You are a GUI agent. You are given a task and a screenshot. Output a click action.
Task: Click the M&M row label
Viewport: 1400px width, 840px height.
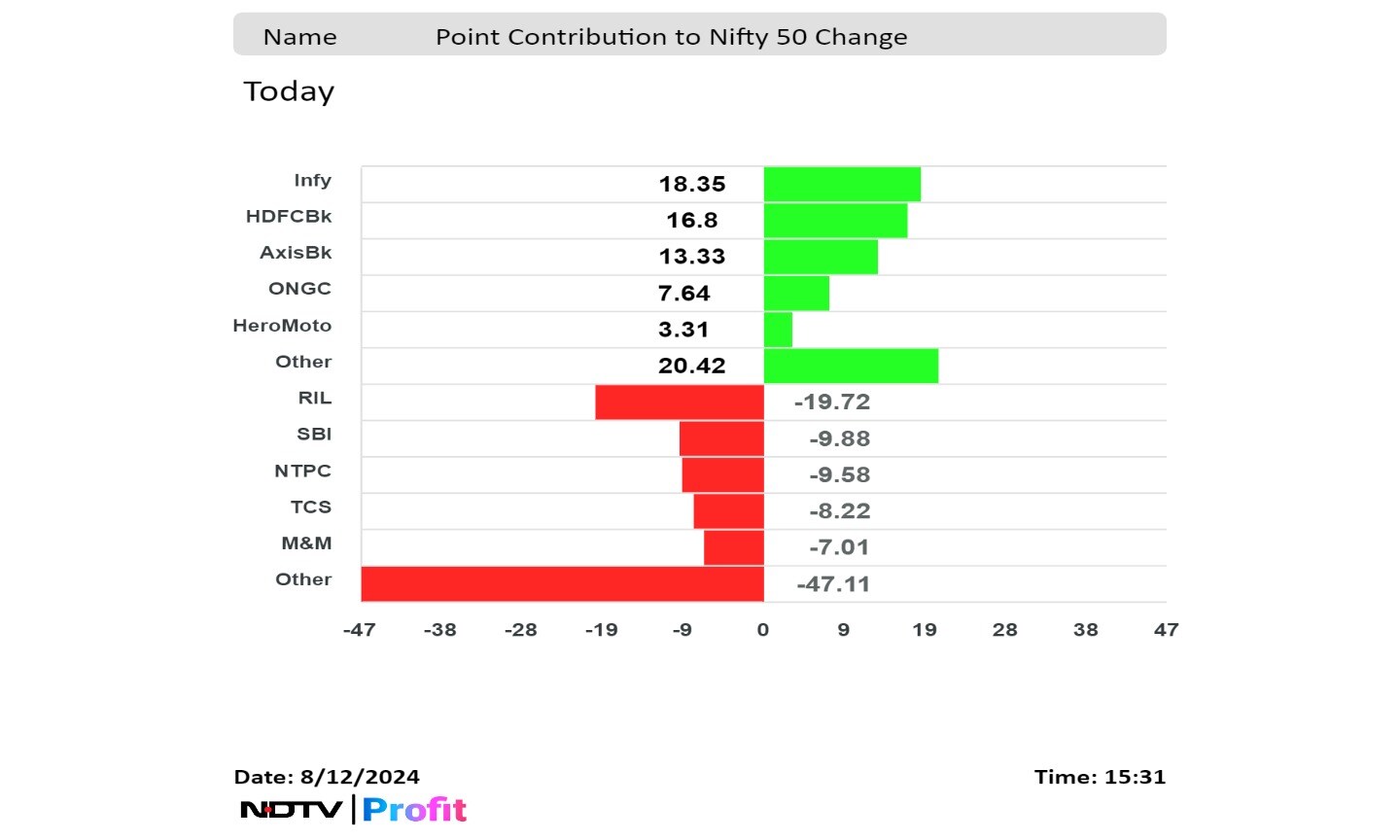click(x=306, y=543)
